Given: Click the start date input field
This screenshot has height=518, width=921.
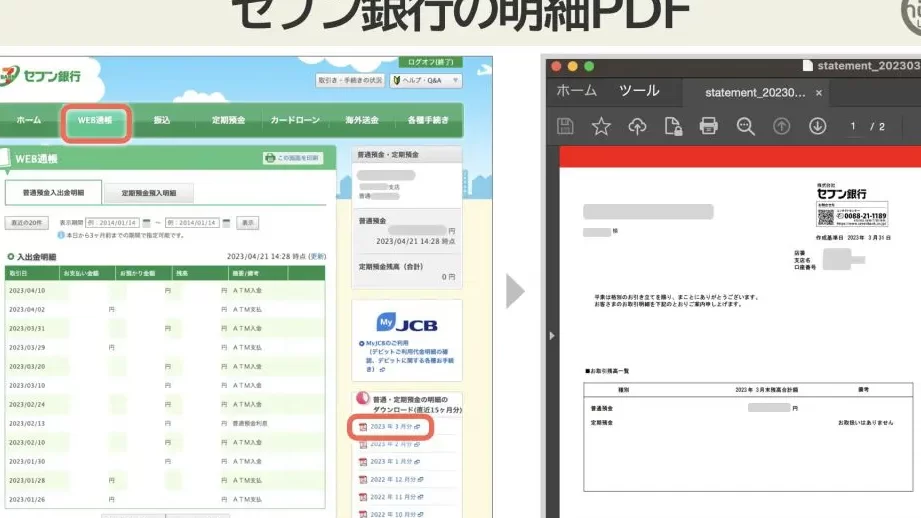Looking at the screenshot, I should tap(112, 223).
